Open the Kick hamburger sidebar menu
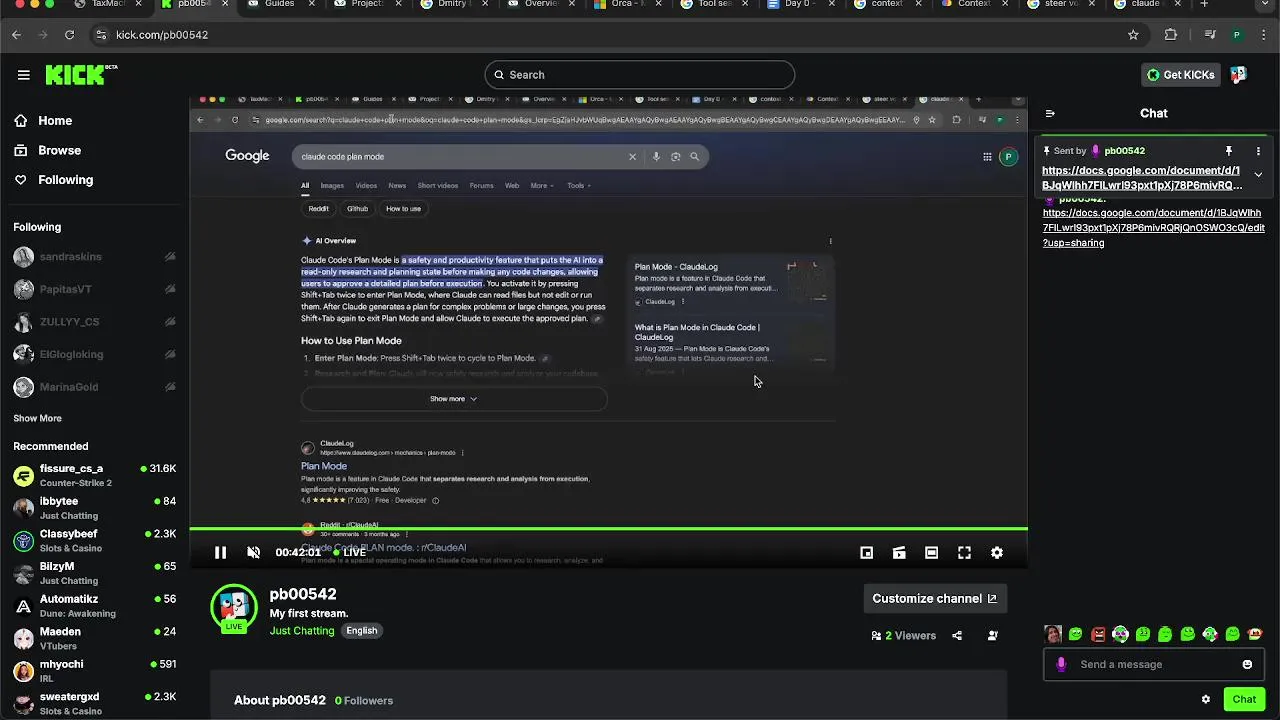The width and height of the screenshot is (1280, 720). point(23,75)
